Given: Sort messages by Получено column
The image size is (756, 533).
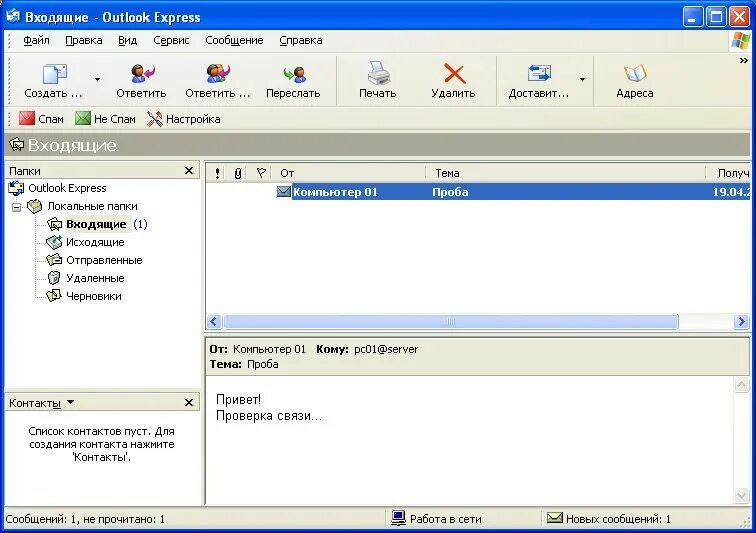Looking at the screenshot, I should point(729,173).
